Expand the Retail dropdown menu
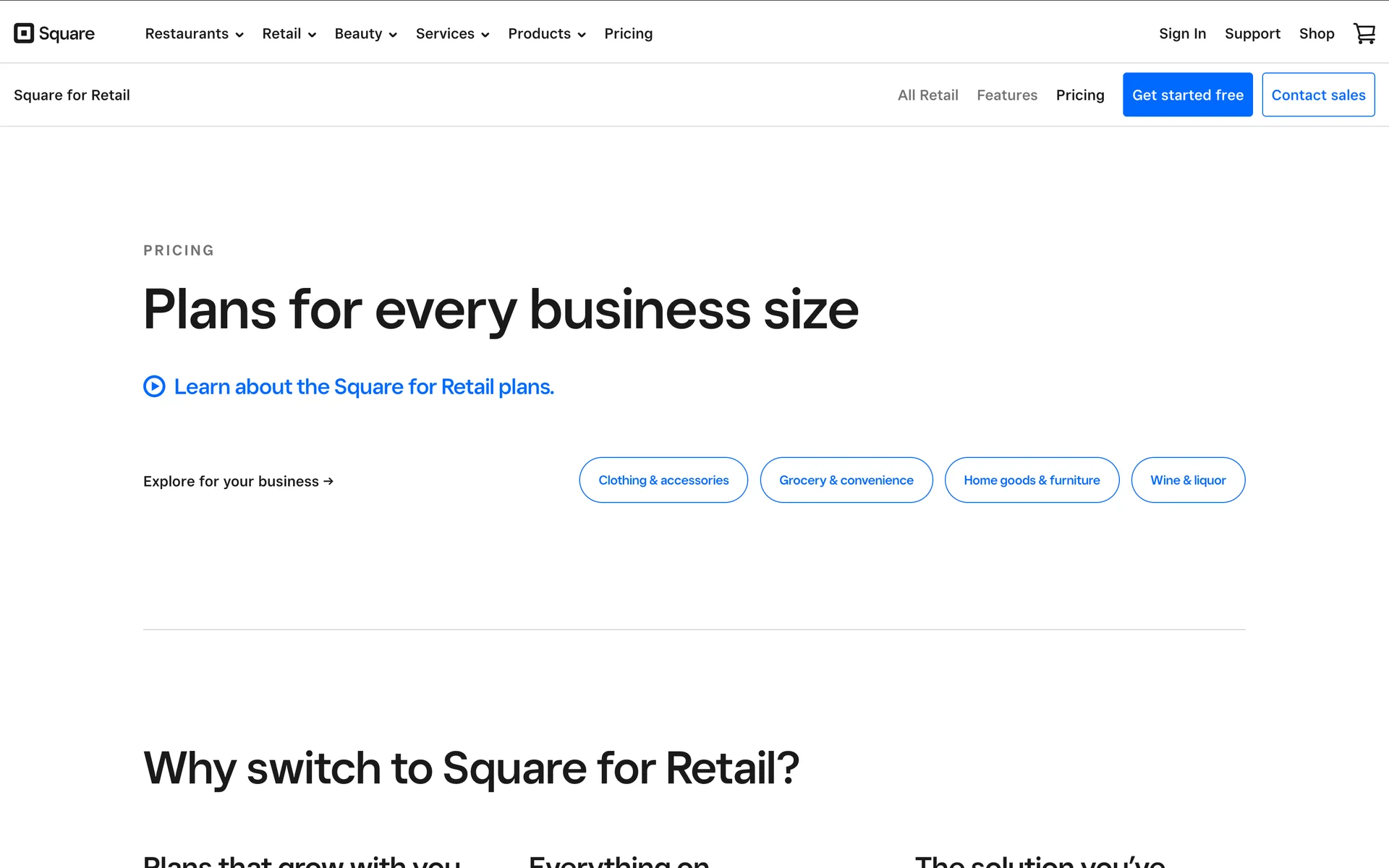Viewport: 1389px width, 868px height. pyautogui.click(x=289, y=34)
